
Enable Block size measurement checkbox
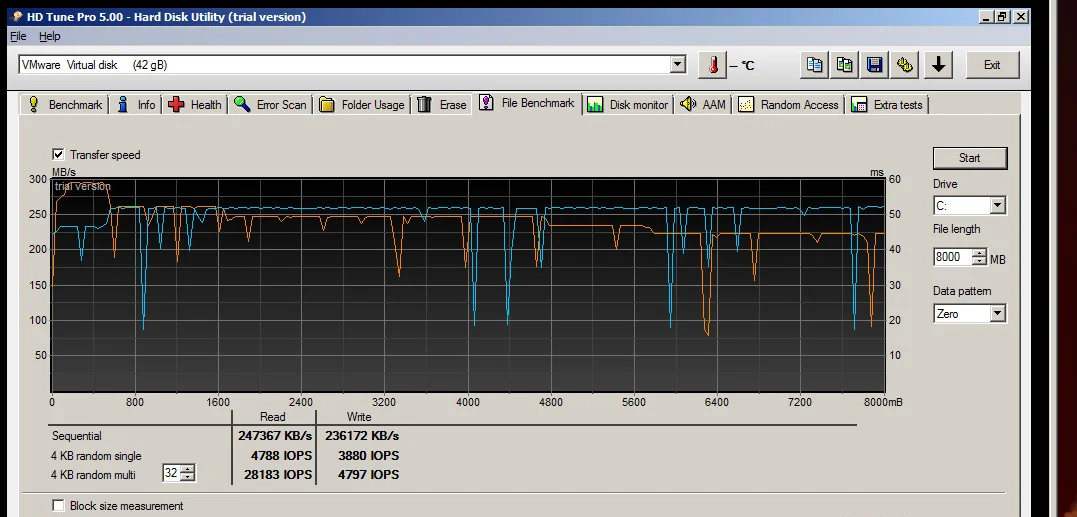[58, 505]
